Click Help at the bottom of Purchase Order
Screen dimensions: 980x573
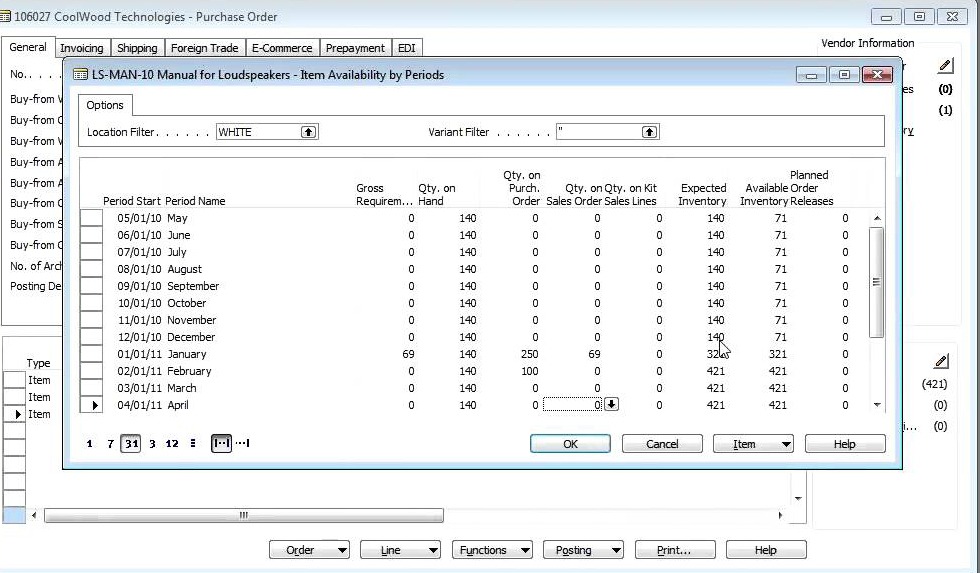pos(766,550)
